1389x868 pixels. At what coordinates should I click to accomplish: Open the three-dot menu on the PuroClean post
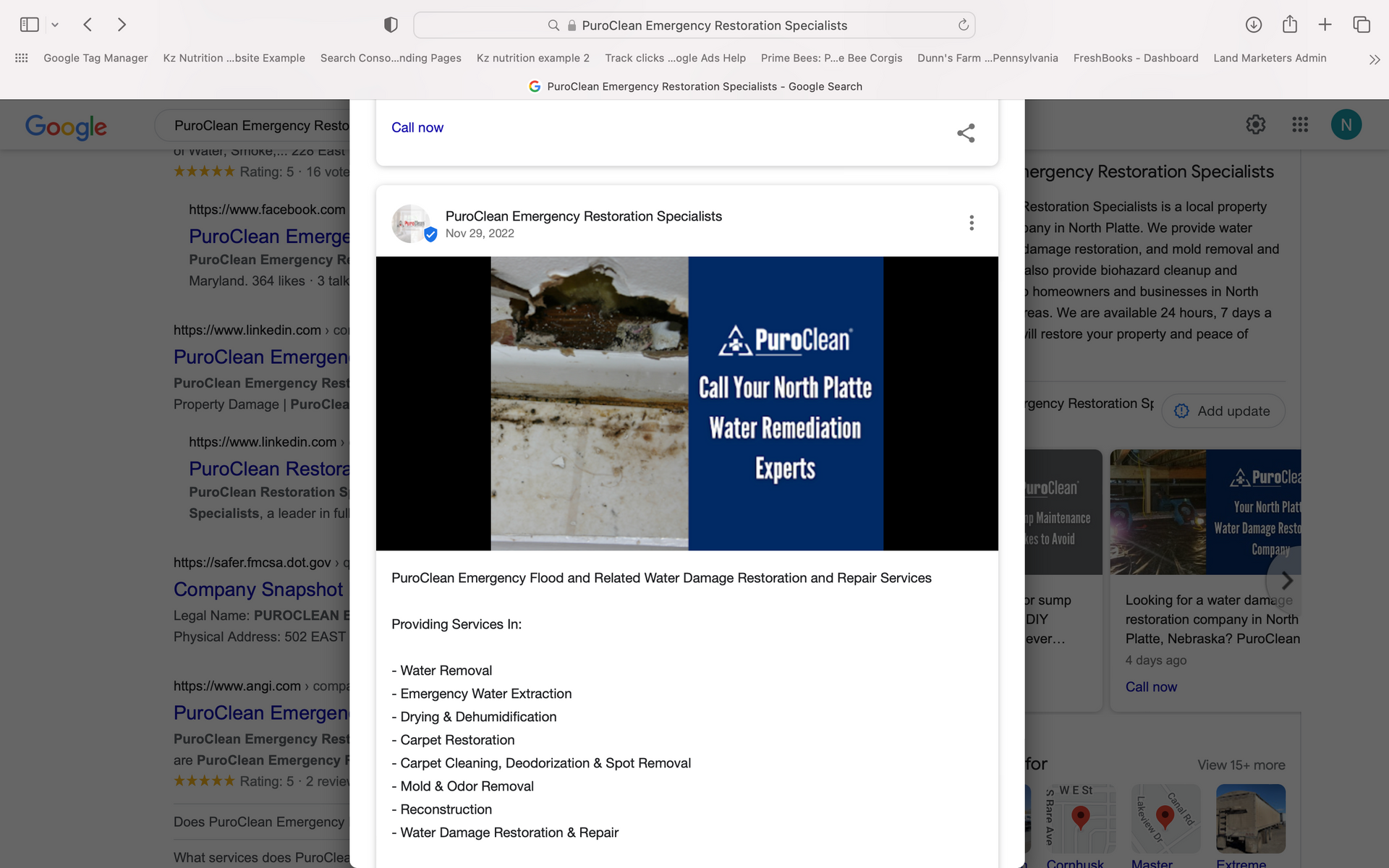click(x=972, y=222)
